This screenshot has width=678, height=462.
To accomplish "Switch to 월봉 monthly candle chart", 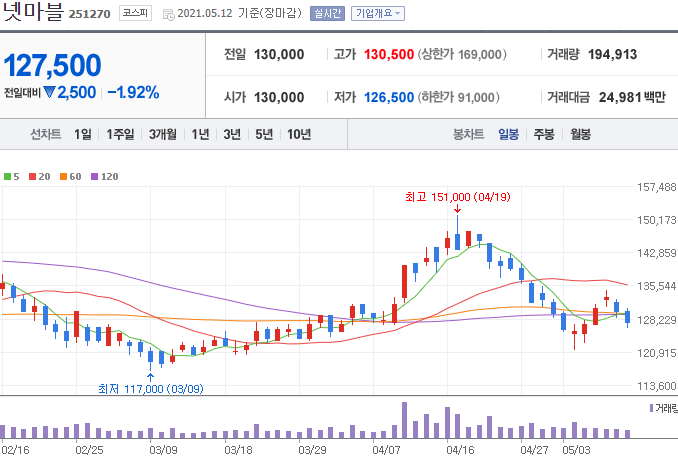I will [x=580, y=134].
